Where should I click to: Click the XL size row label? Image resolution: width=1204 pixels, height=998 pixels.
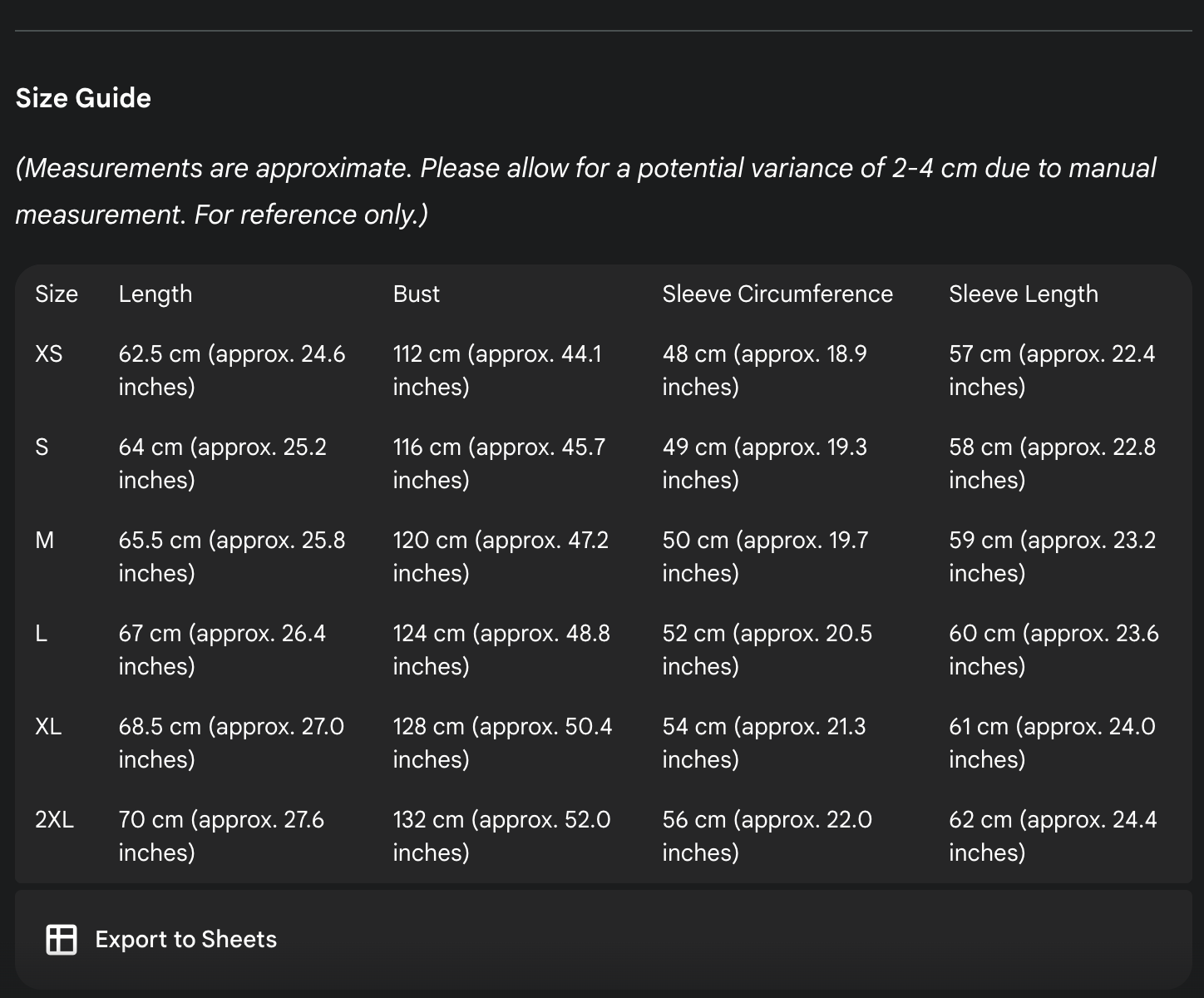click(48, 727)
